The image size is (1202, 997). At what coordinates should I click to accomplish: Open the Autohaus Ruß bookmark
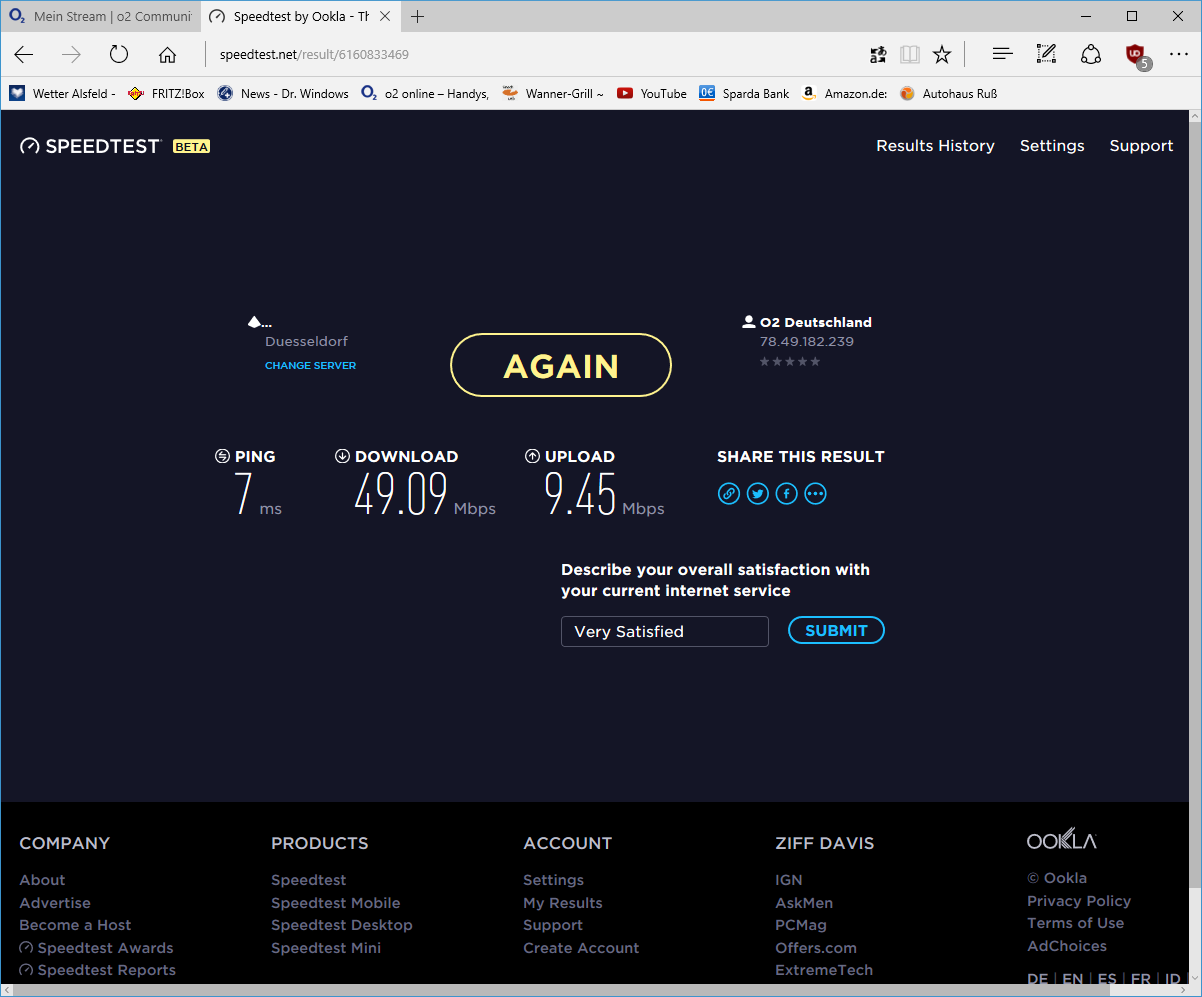948,93
